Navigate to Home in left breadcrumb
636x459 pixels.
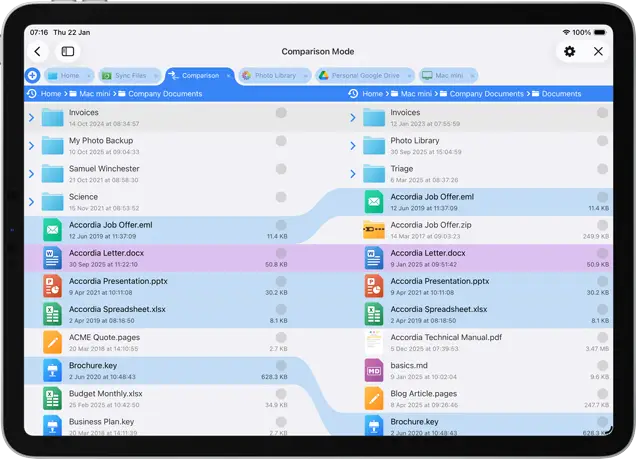[52, 94]
